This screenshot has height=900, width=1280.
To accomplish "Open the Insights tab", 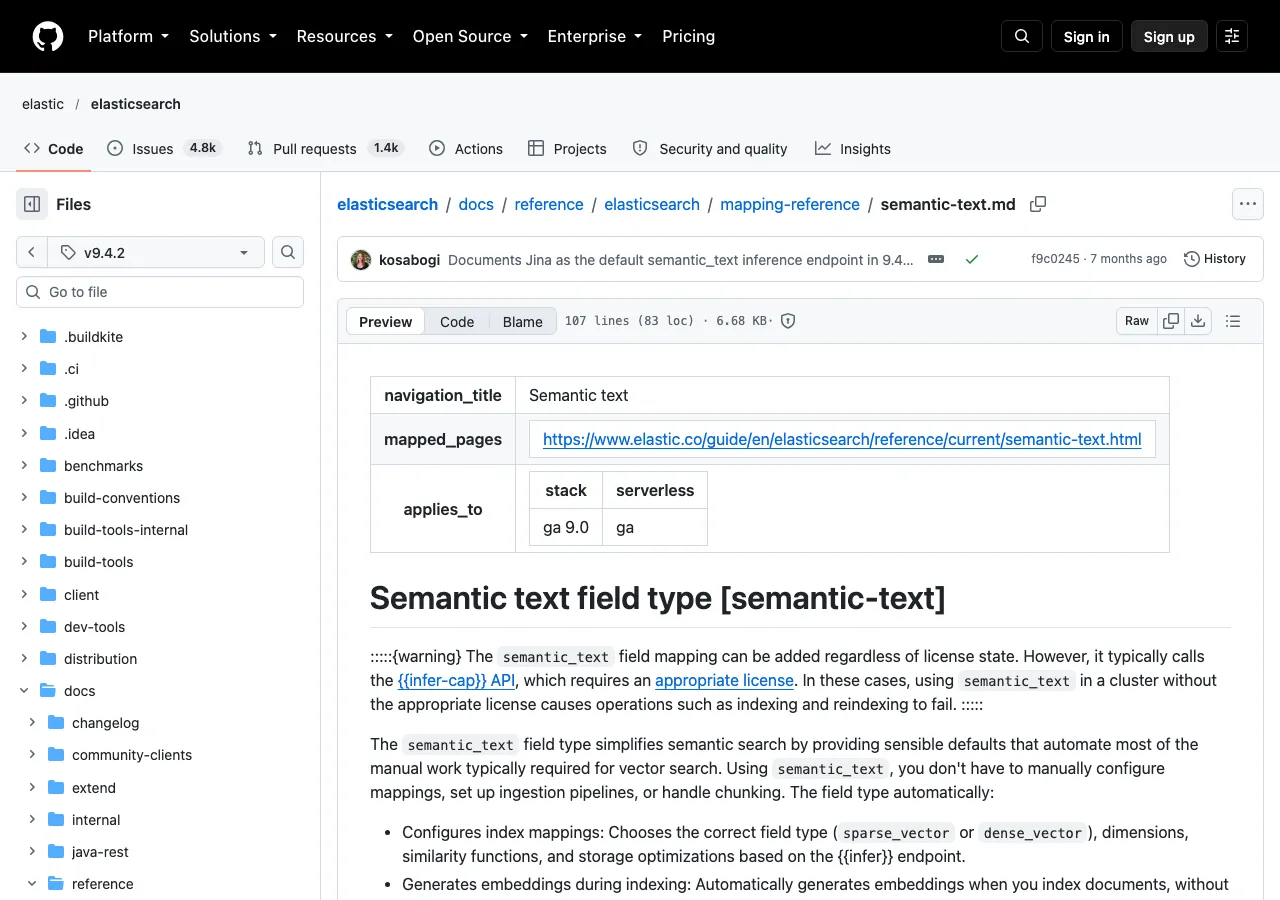I will click(853, 148).
